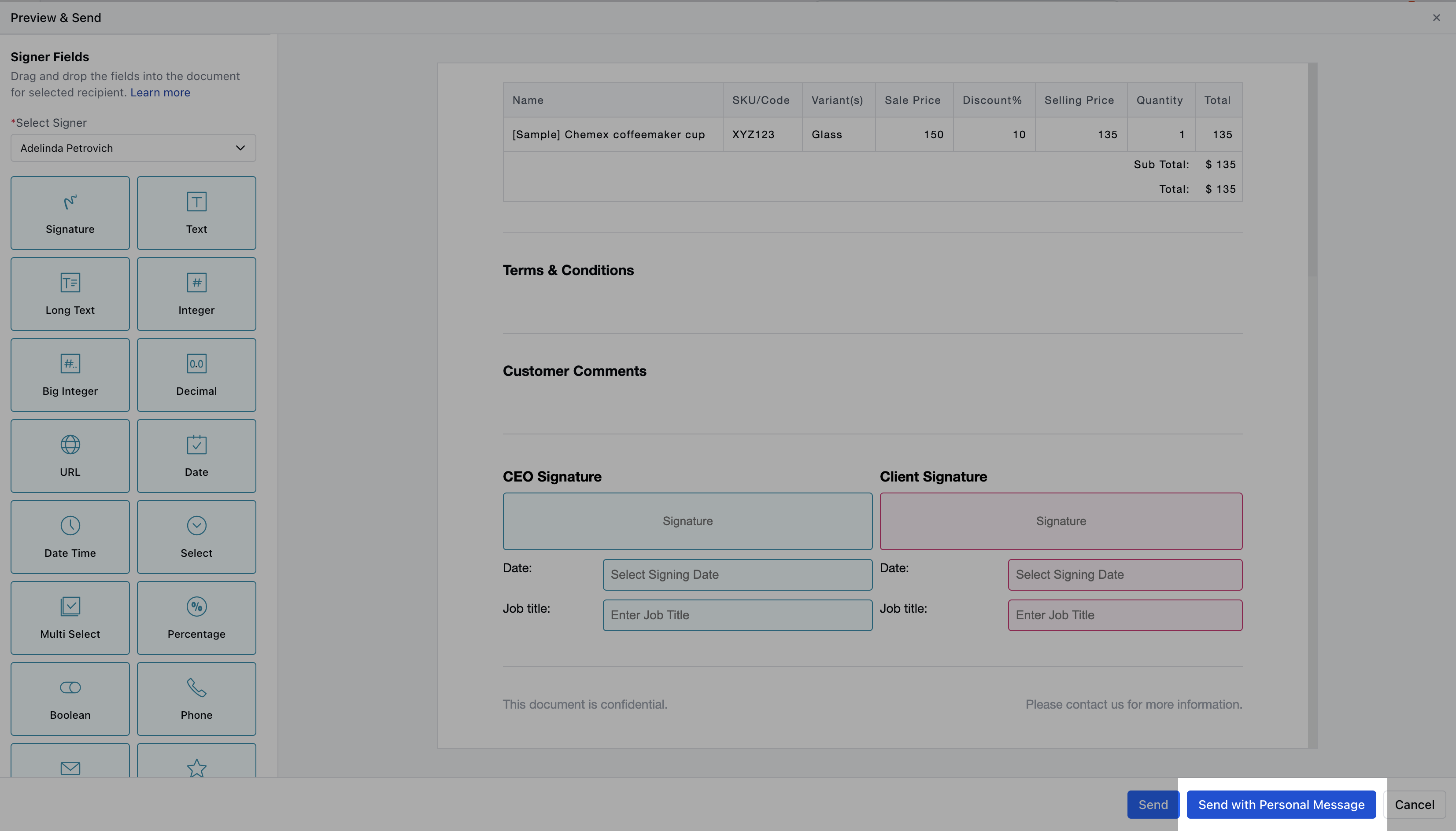The image size is (1456, 831).
Task: Click the Client Signature box
Action: pos(1061,521)
